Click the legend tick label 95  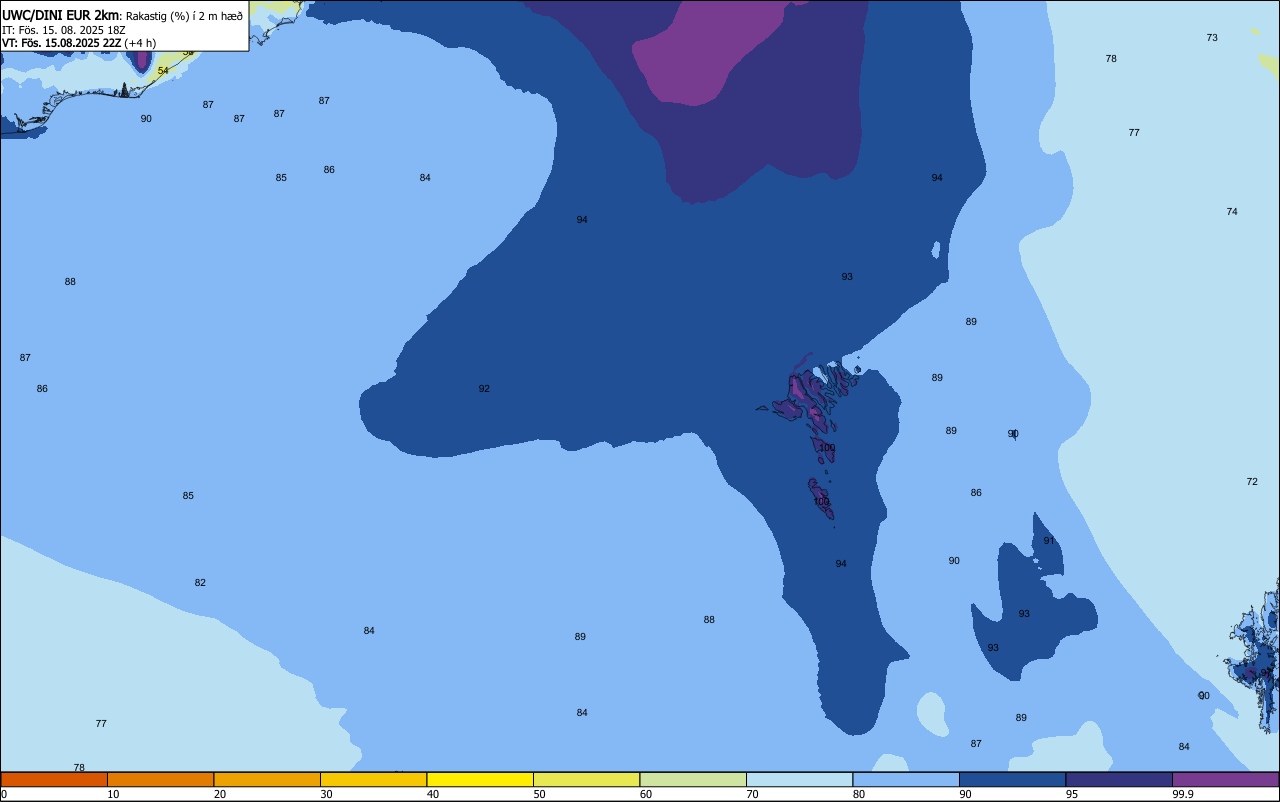1072,794
